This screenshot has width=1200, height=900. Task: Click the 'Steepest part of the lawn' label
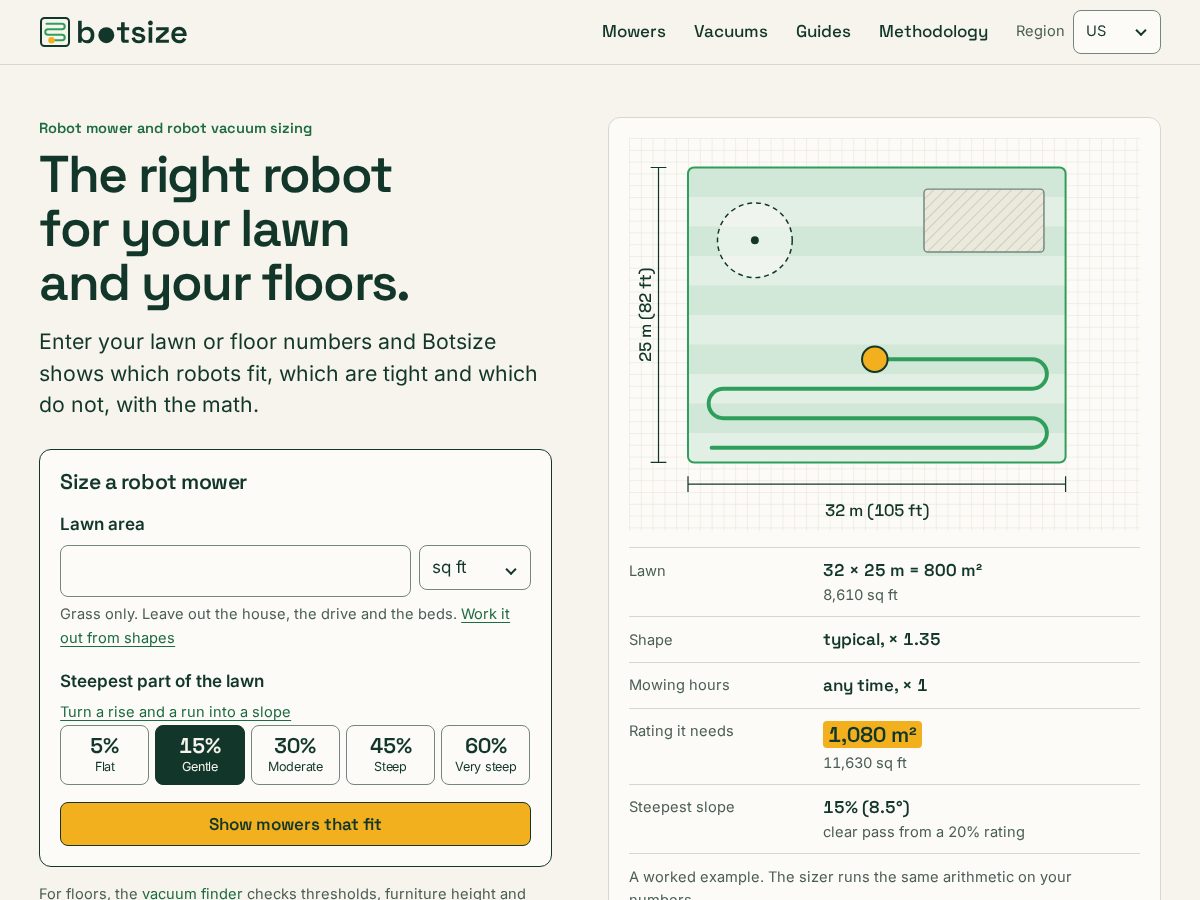tap(162, 681)
